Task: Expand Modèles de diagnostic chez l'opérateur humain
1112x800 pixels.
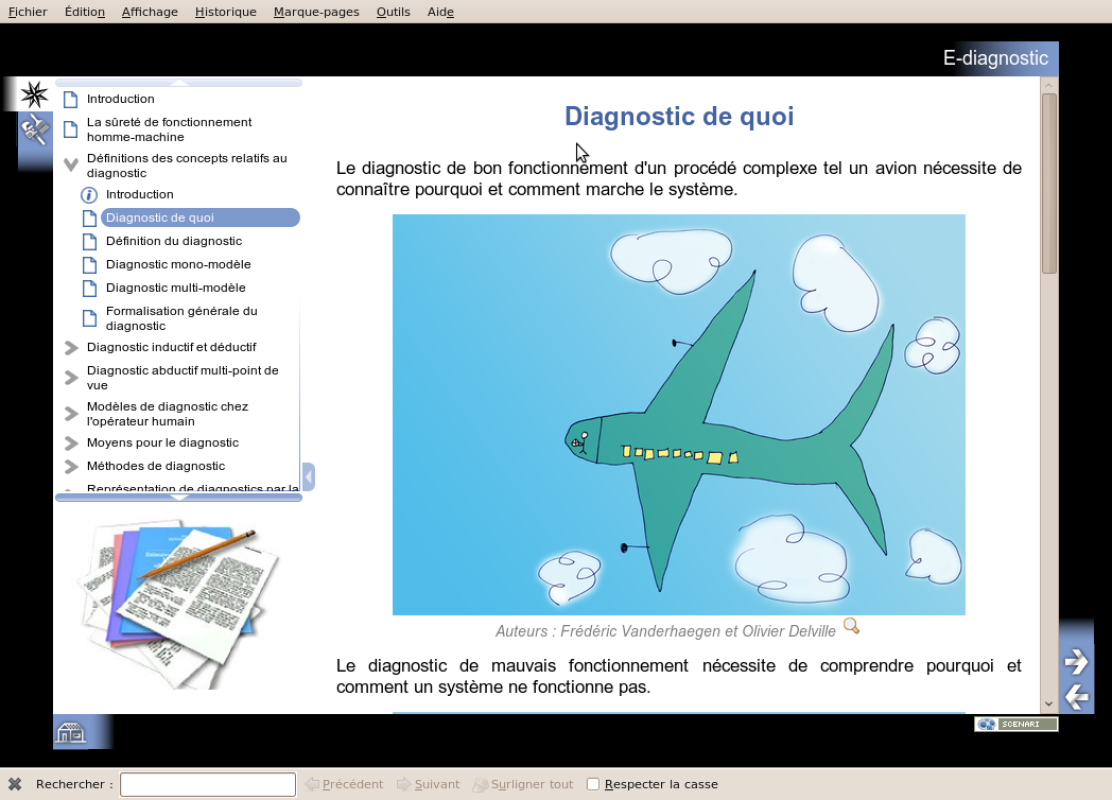Action: tap(71, 414)
